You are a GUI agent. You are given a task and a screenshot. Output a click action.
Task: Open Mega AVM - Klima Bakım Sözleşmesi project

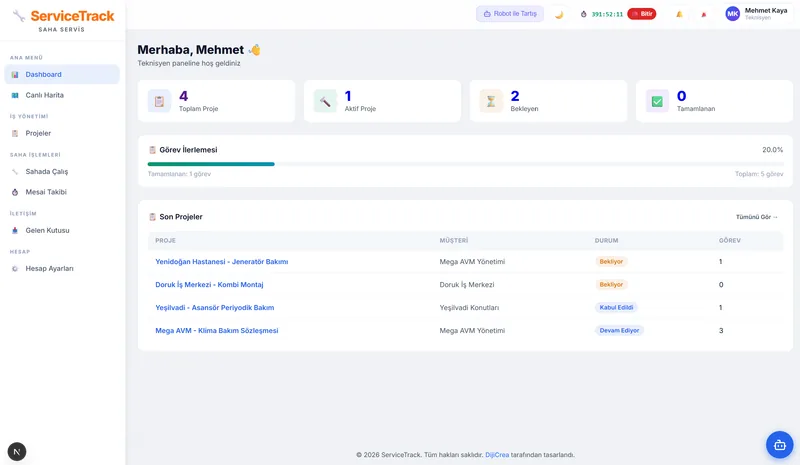click(217, 330)
